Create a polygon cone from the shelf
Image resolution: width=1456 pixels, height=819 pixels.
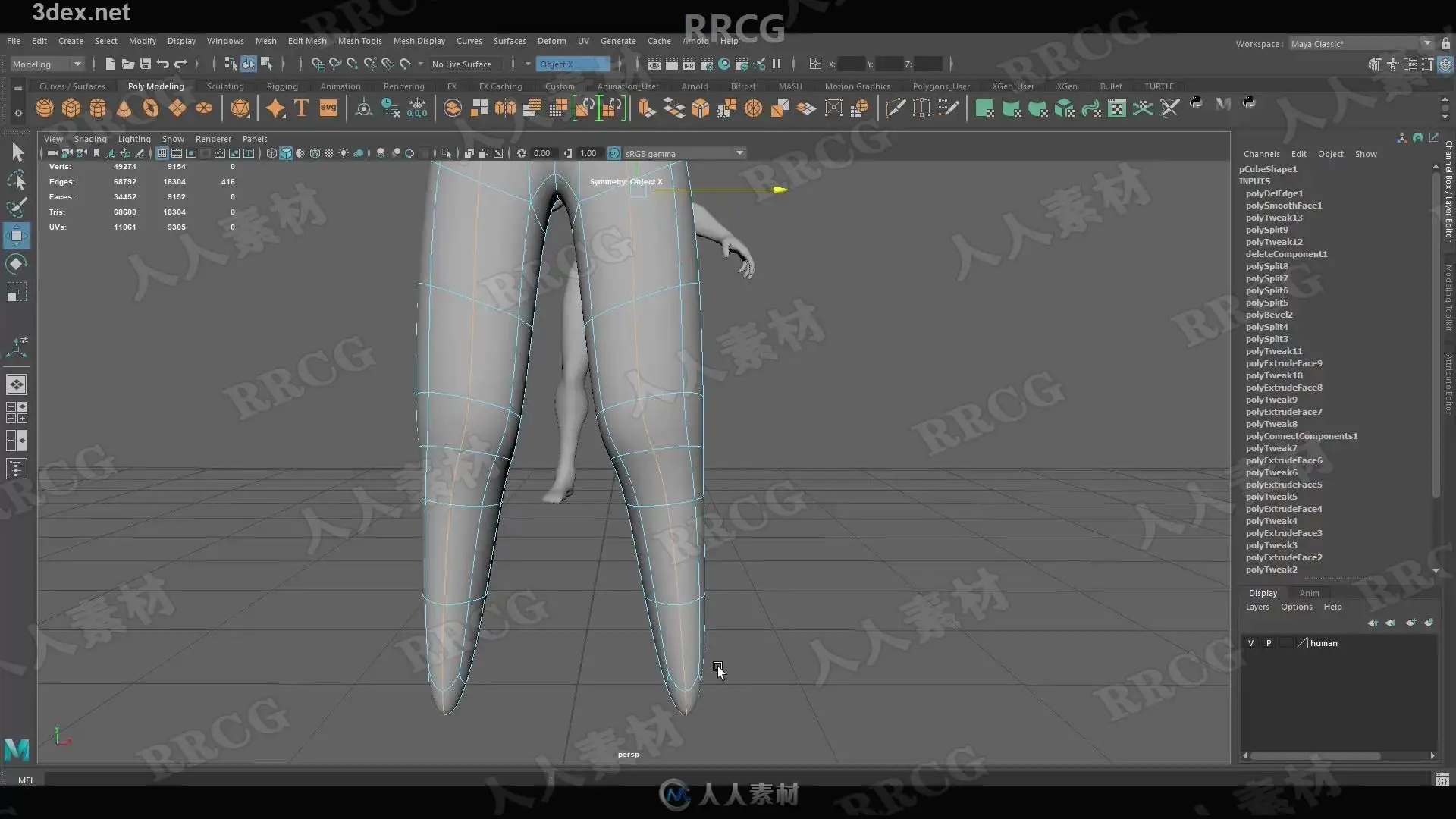[124, 108]
